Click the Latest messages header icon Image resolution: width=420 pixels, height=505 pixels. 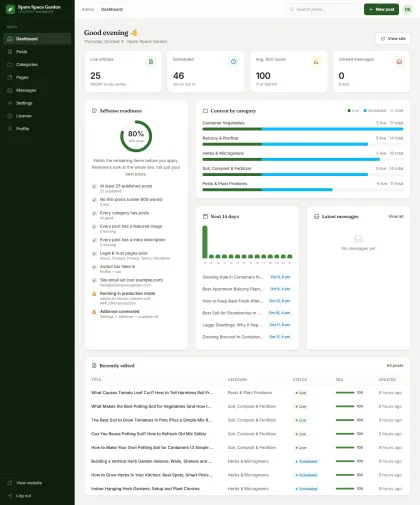[x=316, y=216]
